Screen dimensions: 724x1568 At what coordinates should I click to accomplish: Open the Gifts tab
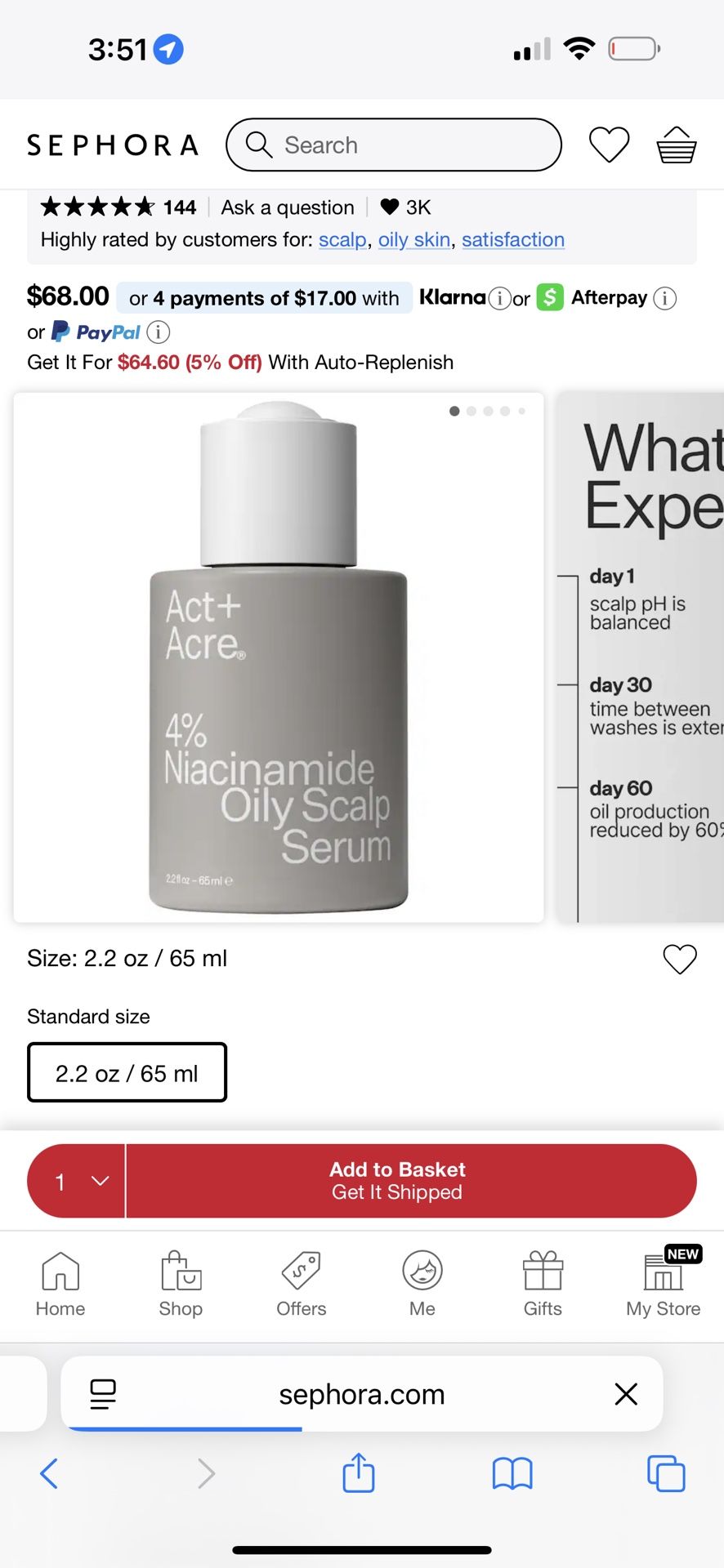click(x=543, y=1285)
